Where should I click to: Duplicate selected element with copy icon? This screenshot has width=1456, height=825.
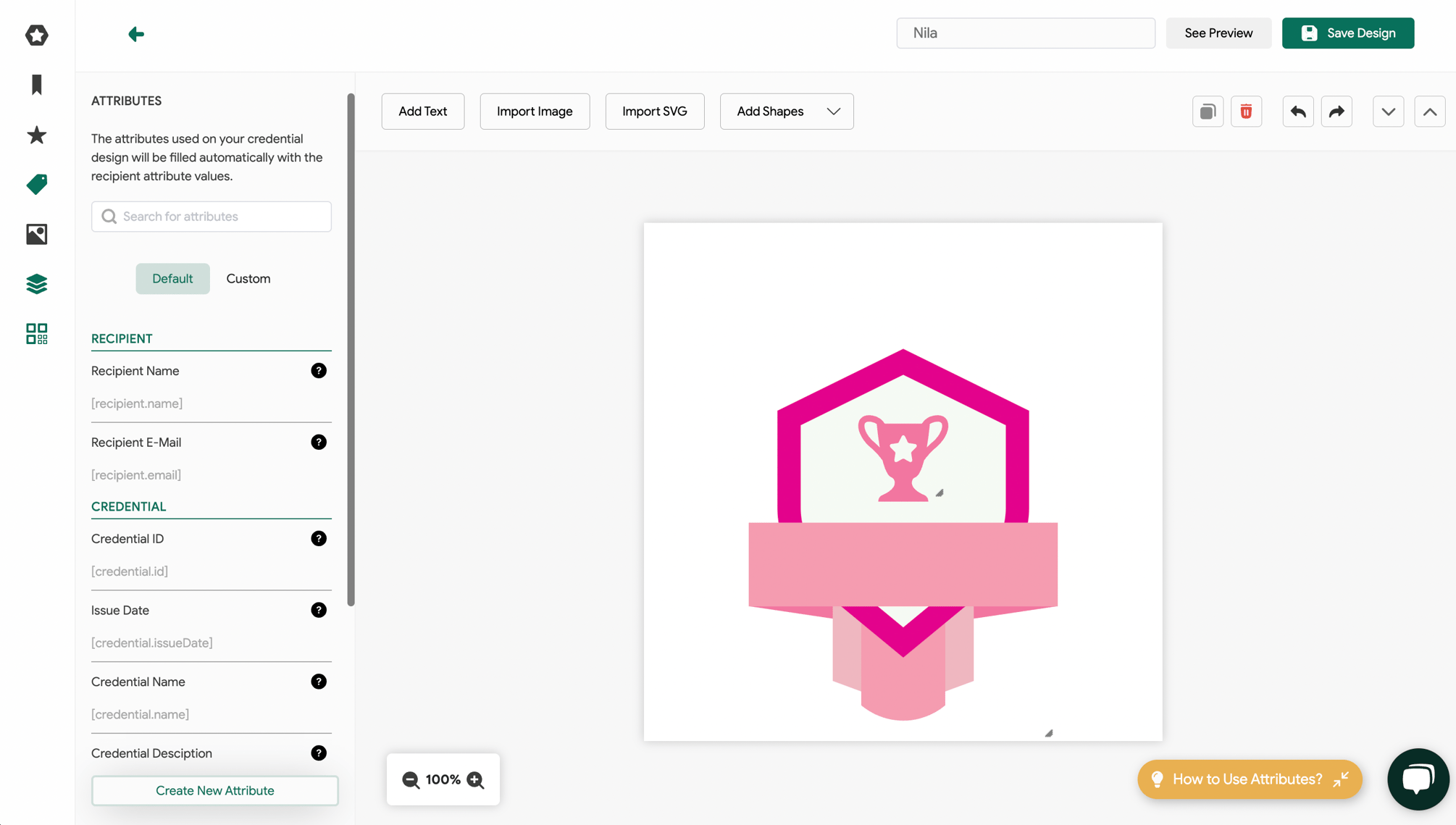pyautogui.click(x=1208, y=112)
